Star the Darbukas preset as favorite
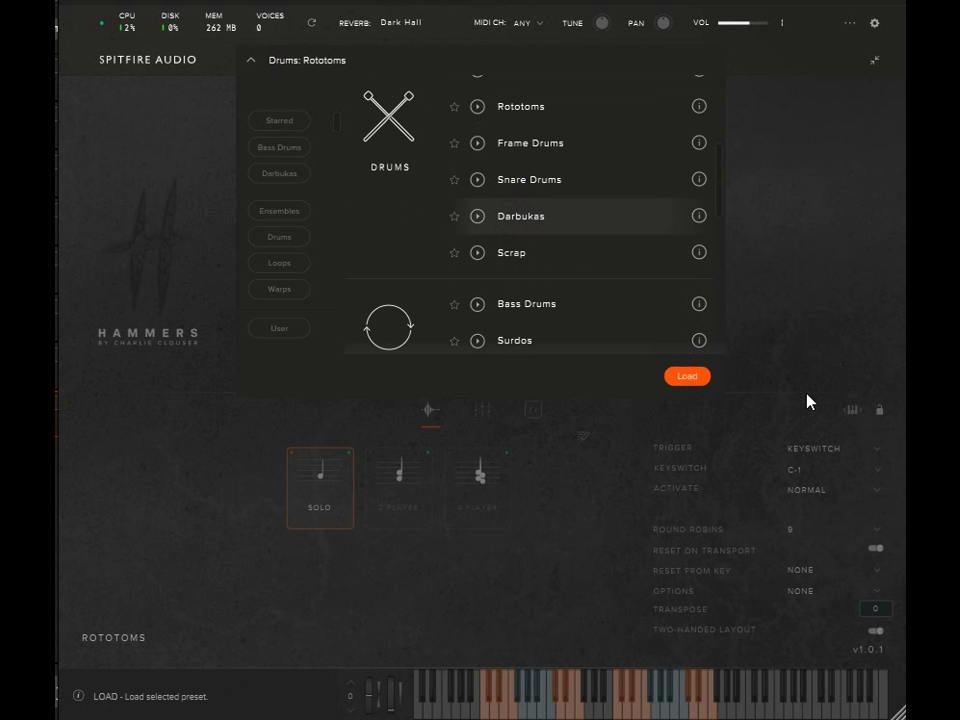This screenshot has width=960, height=720. pos(454,216)
